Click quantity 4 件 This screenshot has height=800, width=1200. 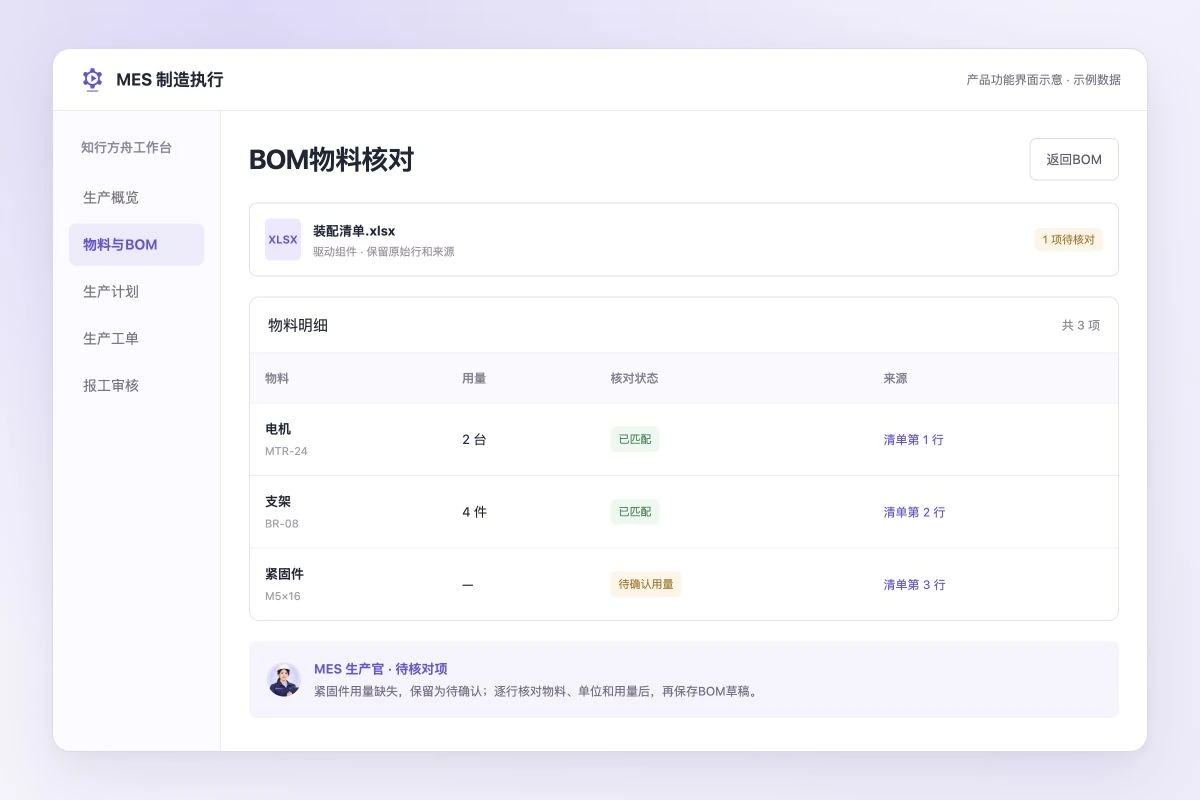coord(474,512)
